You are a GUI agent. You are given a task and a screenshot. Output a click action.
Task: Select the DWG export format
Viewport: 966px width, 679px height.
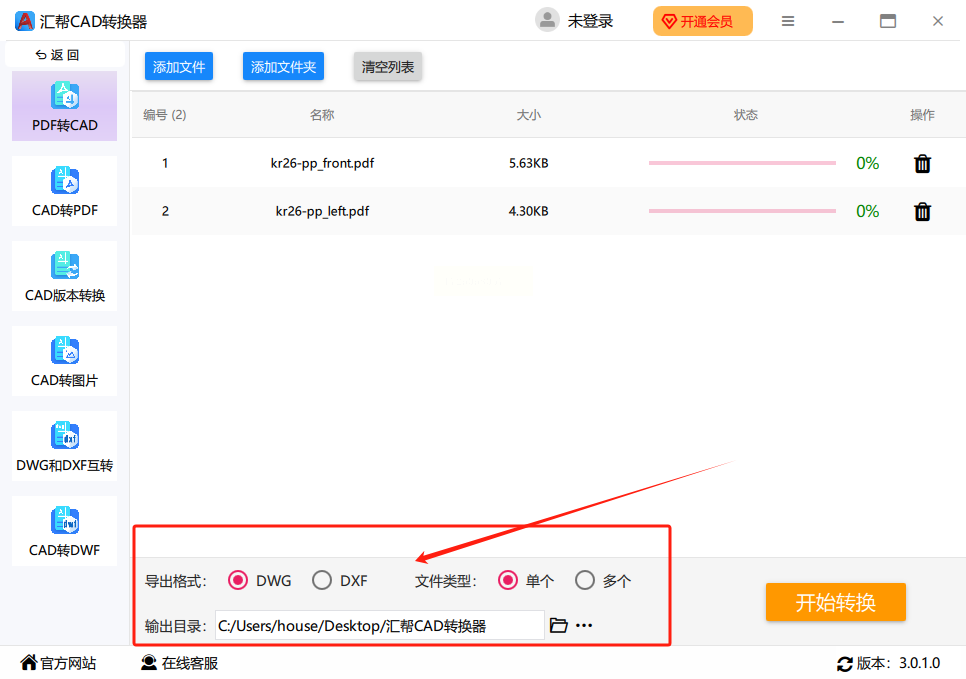click(x=238, y=580)
